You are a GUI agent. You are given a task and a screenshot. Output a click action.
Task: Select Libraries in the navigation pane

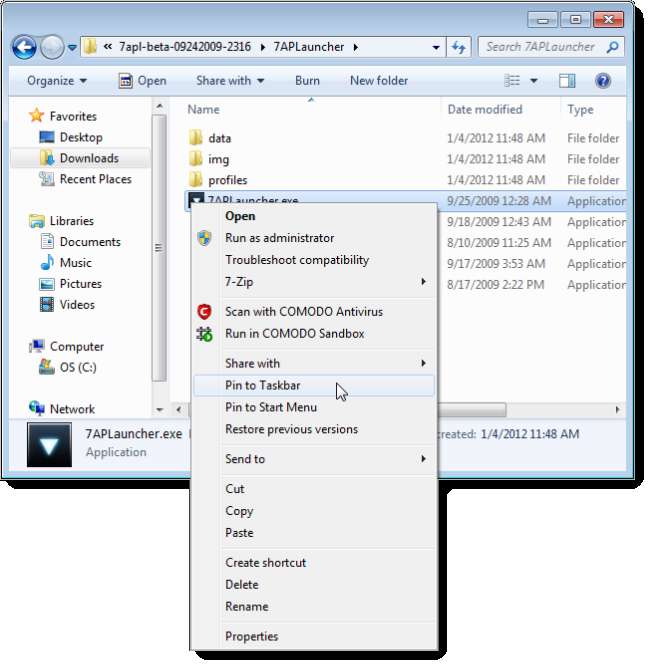tap(71, 221)
